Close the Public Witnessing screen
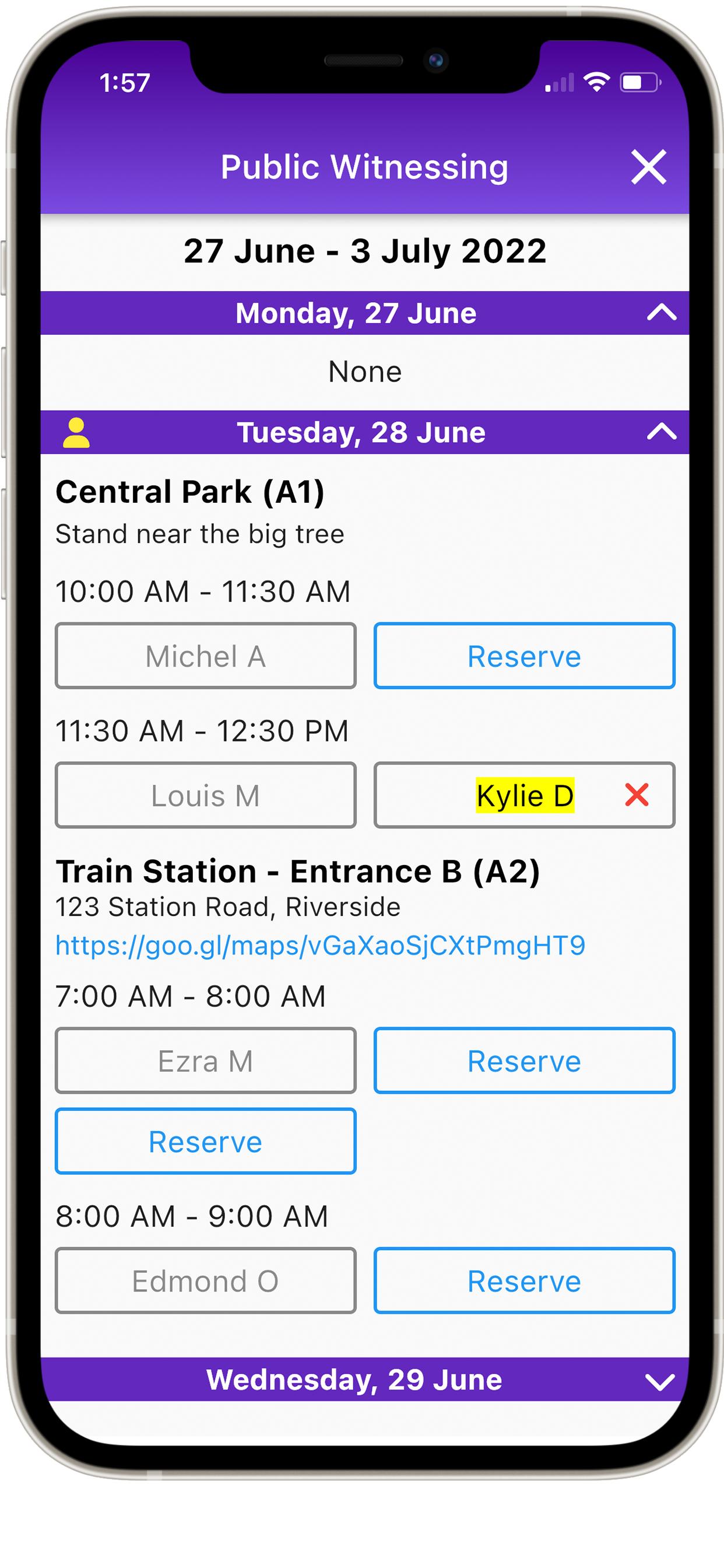724x1568 pixels. click(649, 167)
